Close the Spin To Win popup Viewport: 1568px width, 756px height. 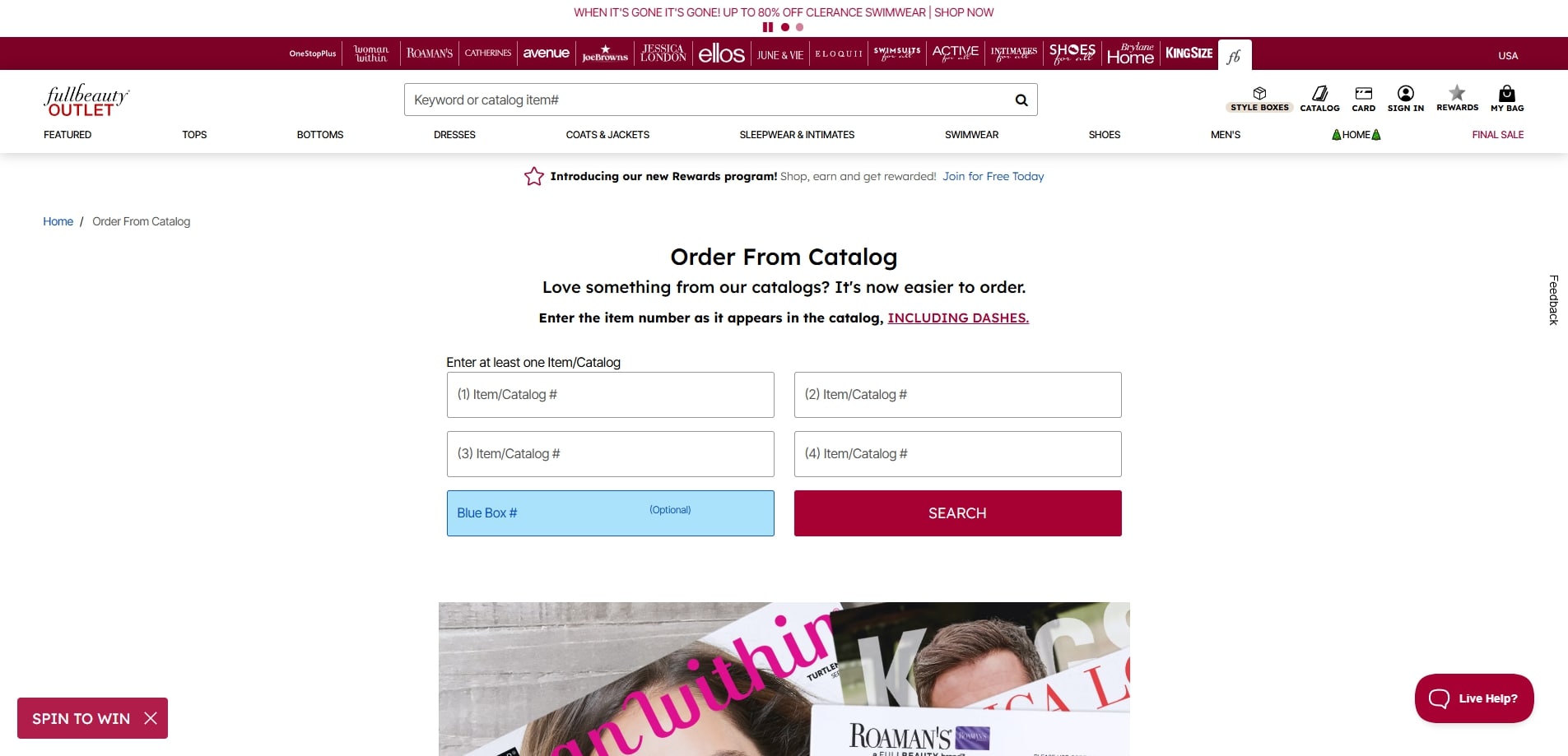tap(151, 718)
